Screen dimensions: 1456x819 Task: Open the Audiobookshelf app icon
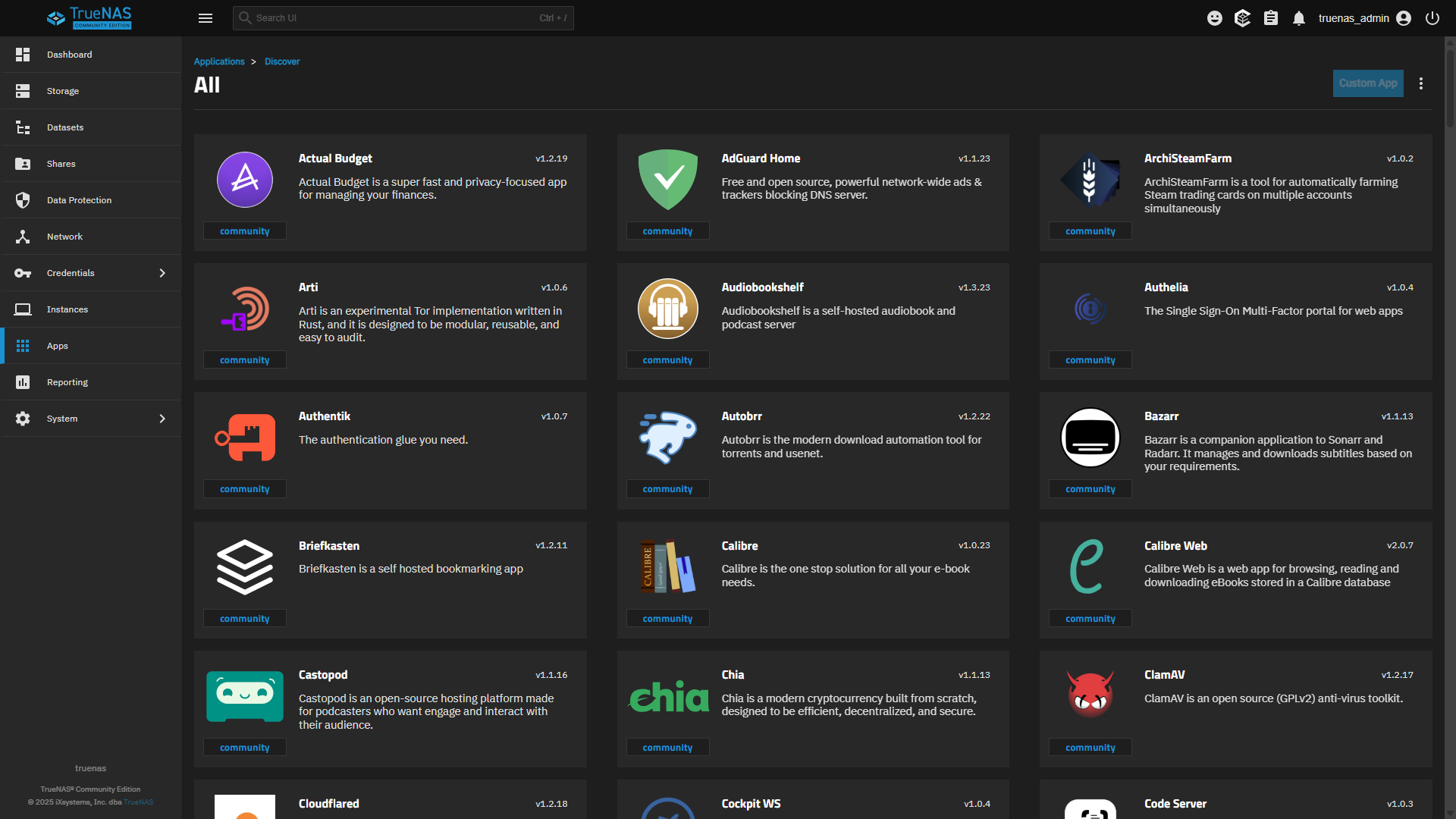[667, 309]
